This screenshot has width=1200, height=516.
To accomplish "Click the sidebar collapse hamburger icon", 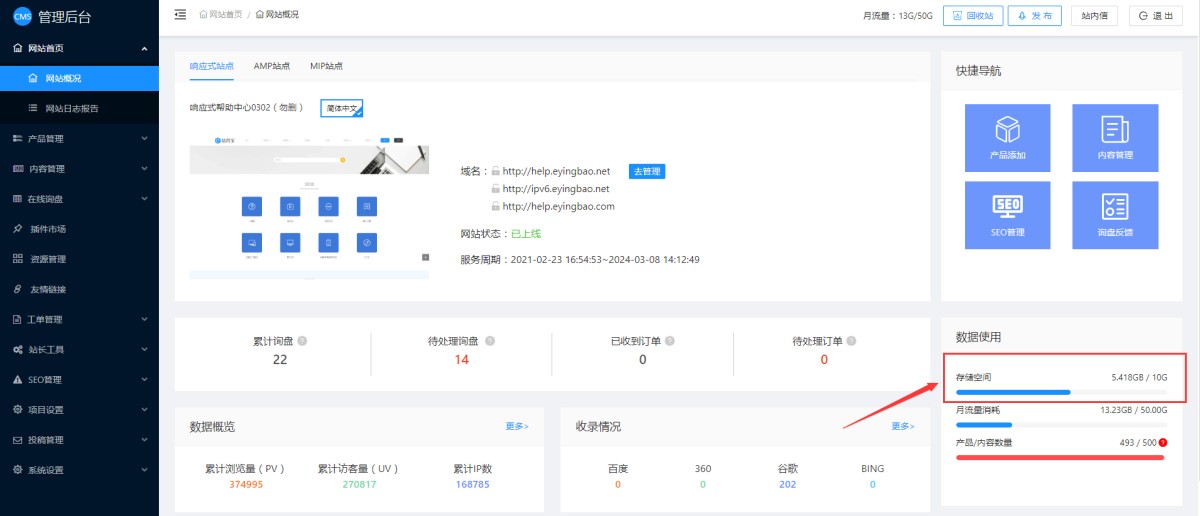I will click(180, 14).
